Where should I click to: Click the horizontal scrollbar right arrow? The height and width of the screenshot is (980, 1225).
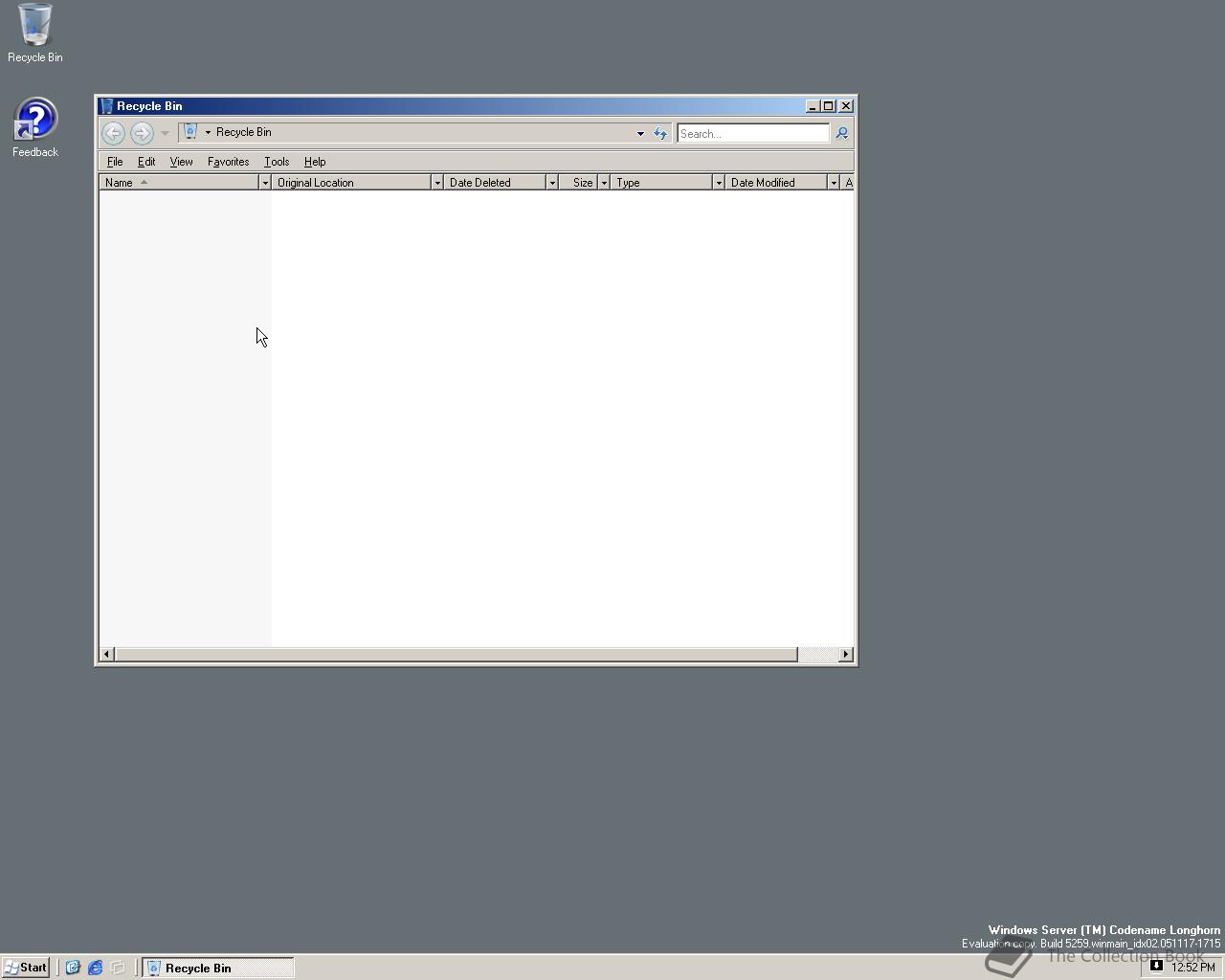pos(846,655)
